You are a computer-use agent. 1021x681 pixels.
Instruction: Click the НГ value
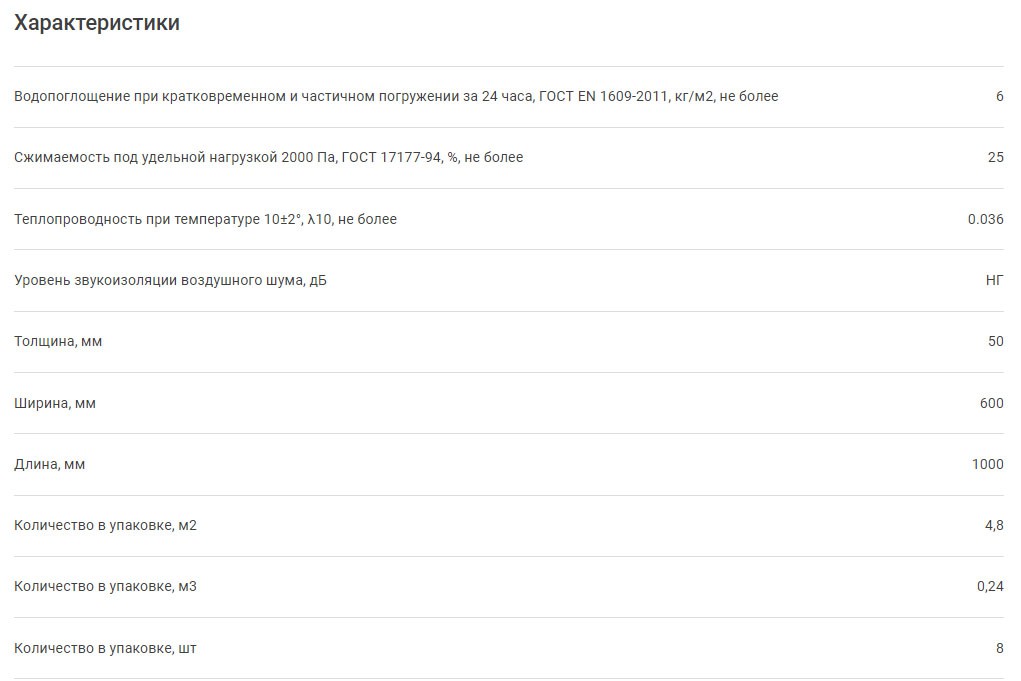(x=994, y=280)
